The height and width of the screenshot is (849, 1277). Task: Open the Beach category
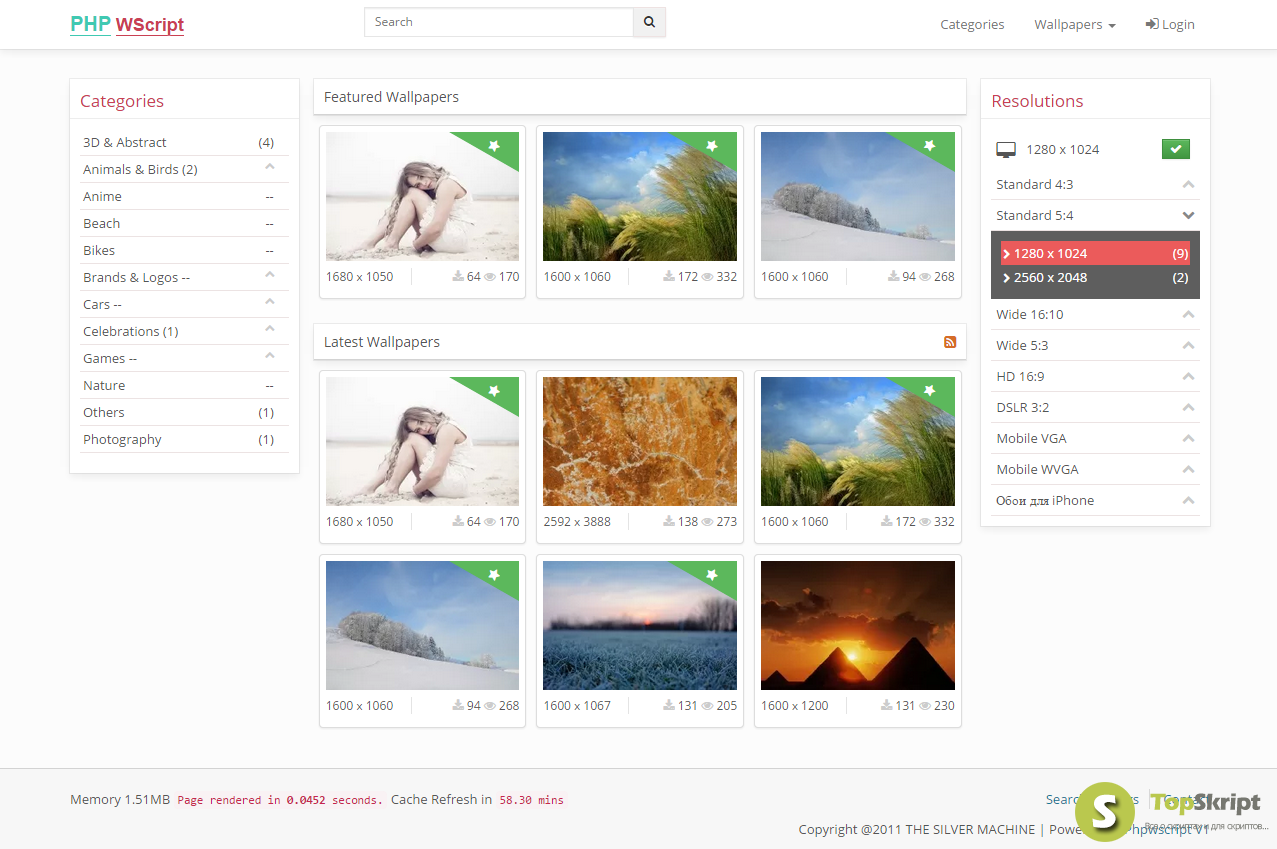(184, 223)
